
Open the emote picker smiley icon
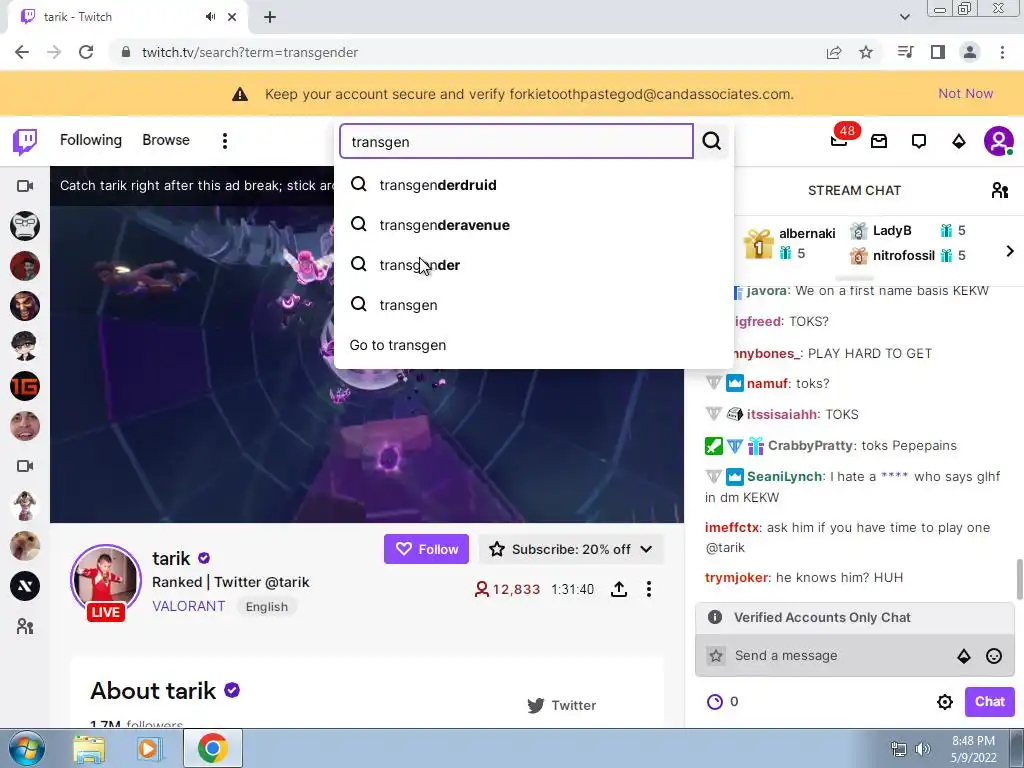[993, 656]
